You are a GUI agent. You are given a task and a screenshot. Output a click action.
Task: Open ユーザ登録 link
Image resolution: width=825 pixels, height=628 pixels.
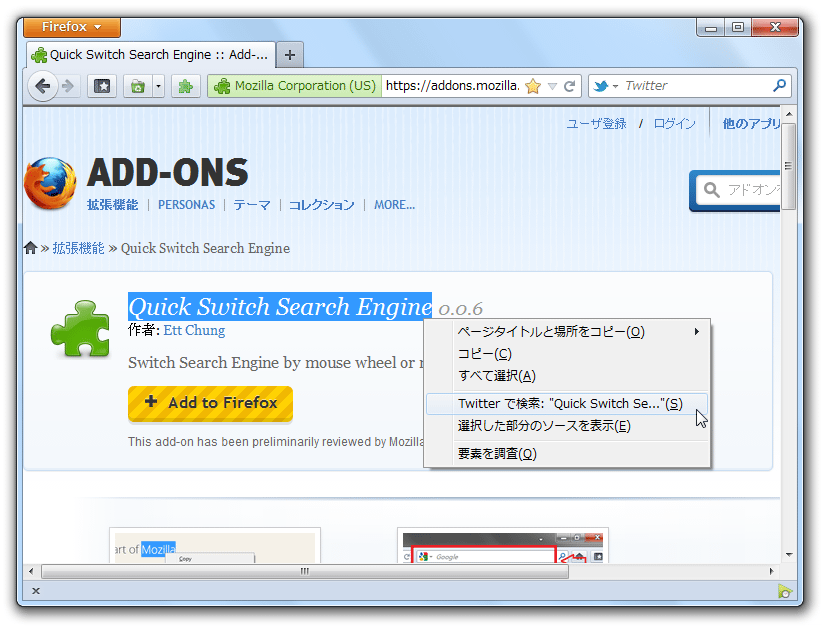pyautogui.click(x=596, y=124)
